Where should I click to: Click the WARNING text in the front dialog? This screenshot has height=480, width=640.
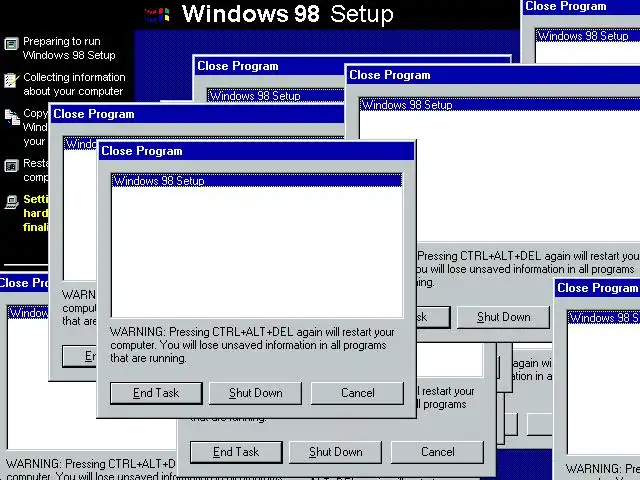click(x=252, y=345)
